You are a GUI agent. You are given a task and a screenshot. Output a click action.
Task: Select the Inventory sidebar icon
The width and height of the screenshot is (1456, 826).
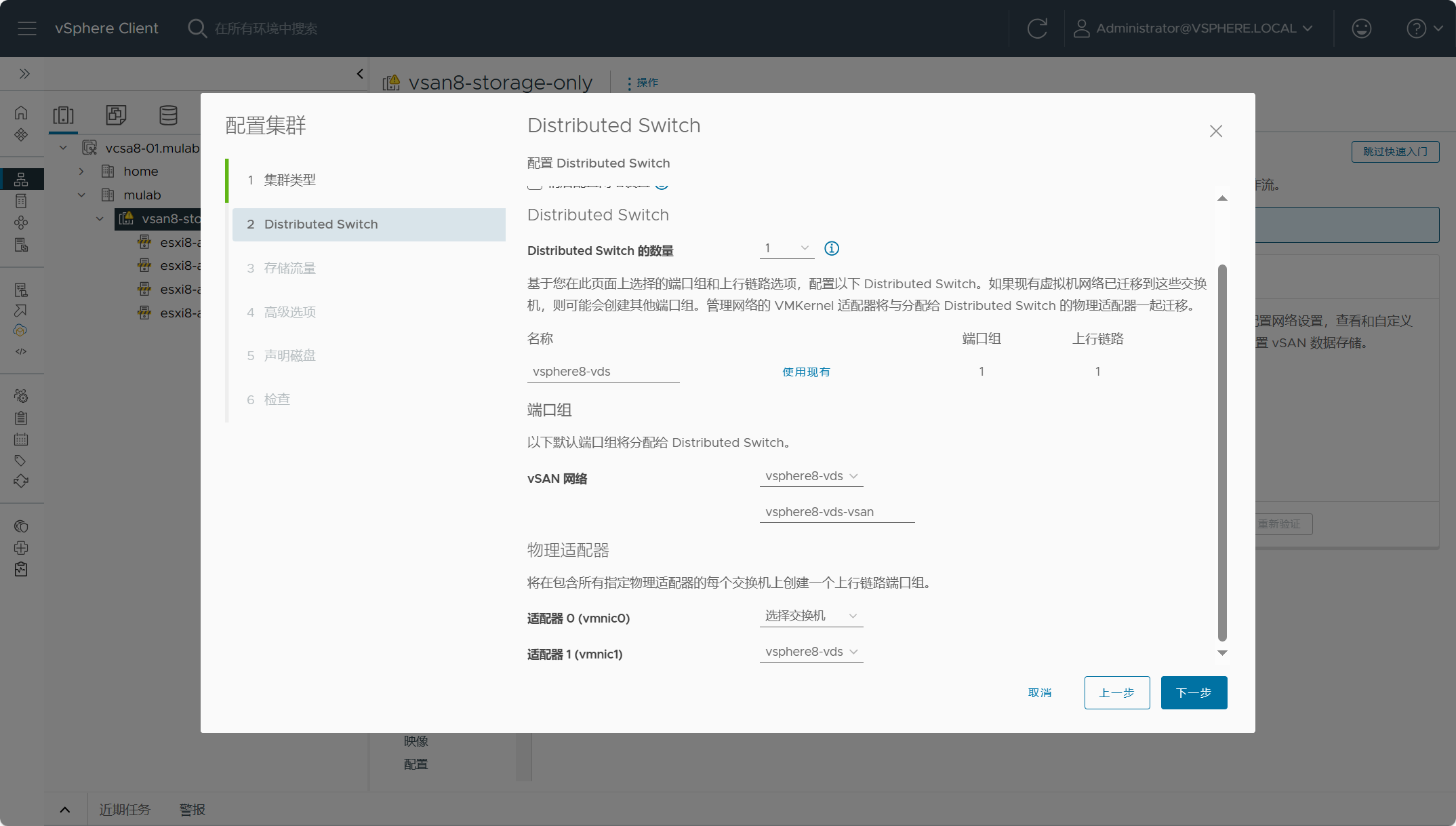point(21,179)
